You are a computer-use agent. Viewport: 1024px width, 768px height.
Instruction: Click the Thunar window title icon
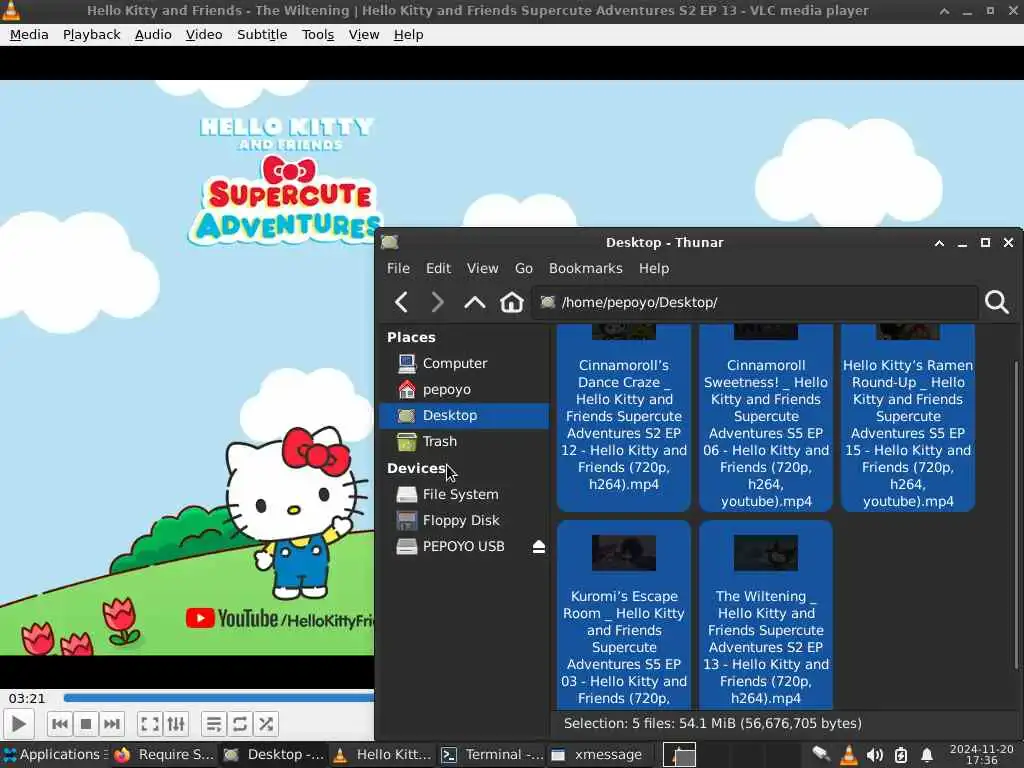coord(390,242)
